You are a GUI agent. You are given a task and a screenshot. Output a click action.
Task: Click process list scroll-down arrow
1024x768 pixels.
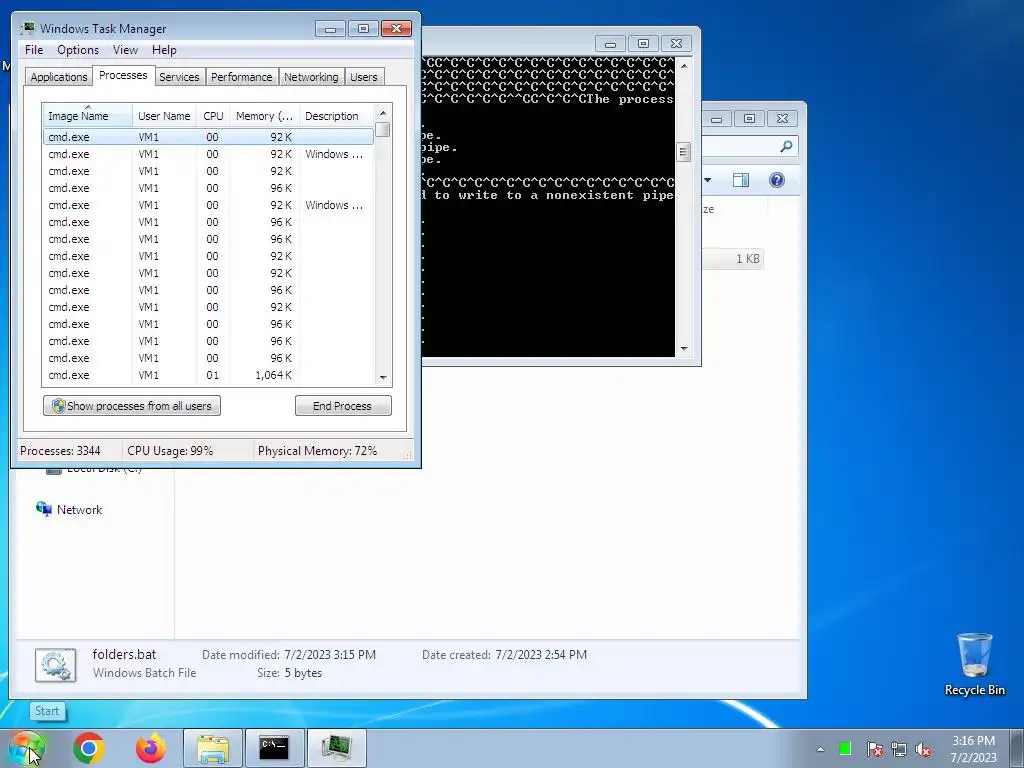coord(383,377)
